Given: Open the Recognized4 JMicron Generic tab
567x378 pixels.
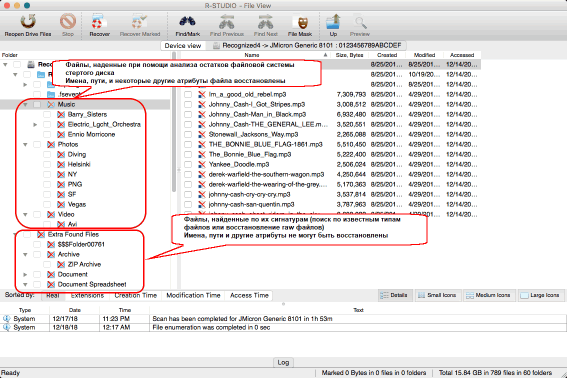Looking at the screenshot, I should (x=307, y=46).
